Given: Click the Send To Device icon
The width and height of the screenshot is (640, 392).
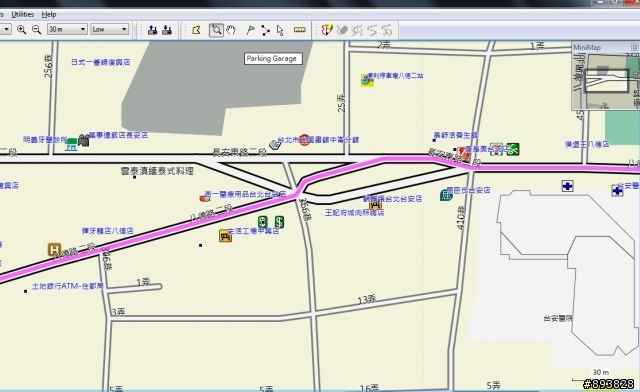Looking at the screenshot, I should click(152, 30).
